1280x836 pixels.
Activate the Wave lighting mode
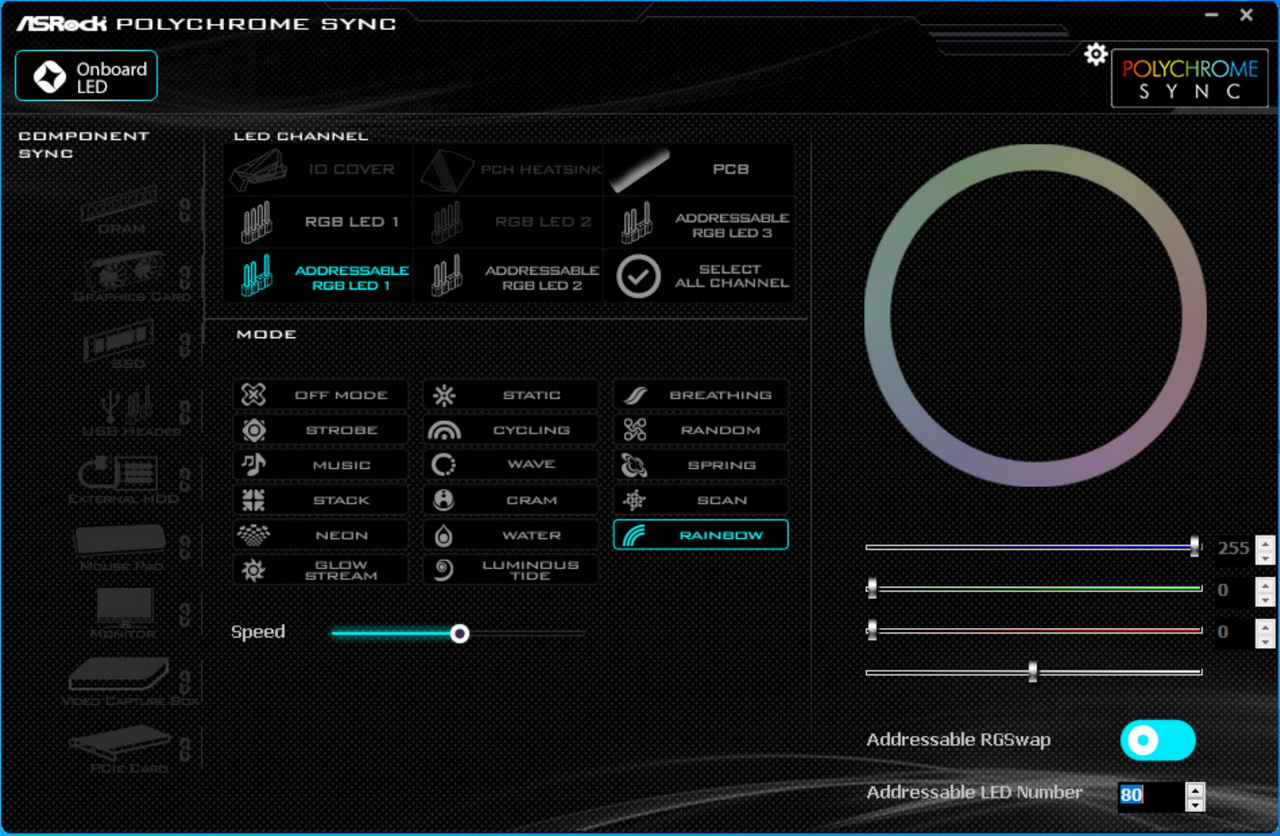click(x=510, y=465)
